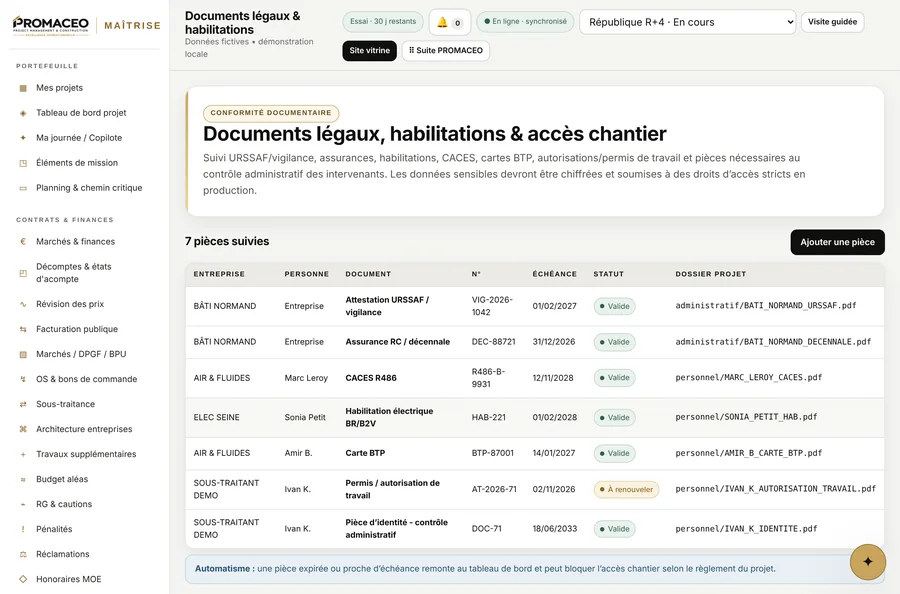Click the Planning & chemin critique icon
900x594 pixels.
[x=23, y=188]
